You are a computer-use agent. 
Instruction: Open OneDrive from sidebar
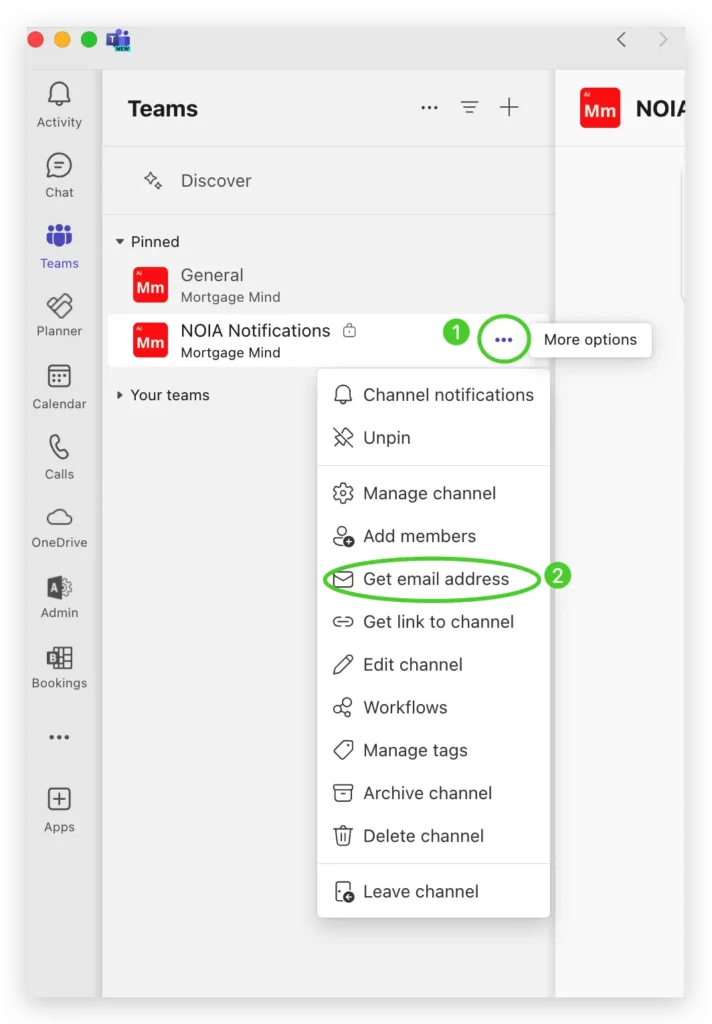tap(59, 526)
